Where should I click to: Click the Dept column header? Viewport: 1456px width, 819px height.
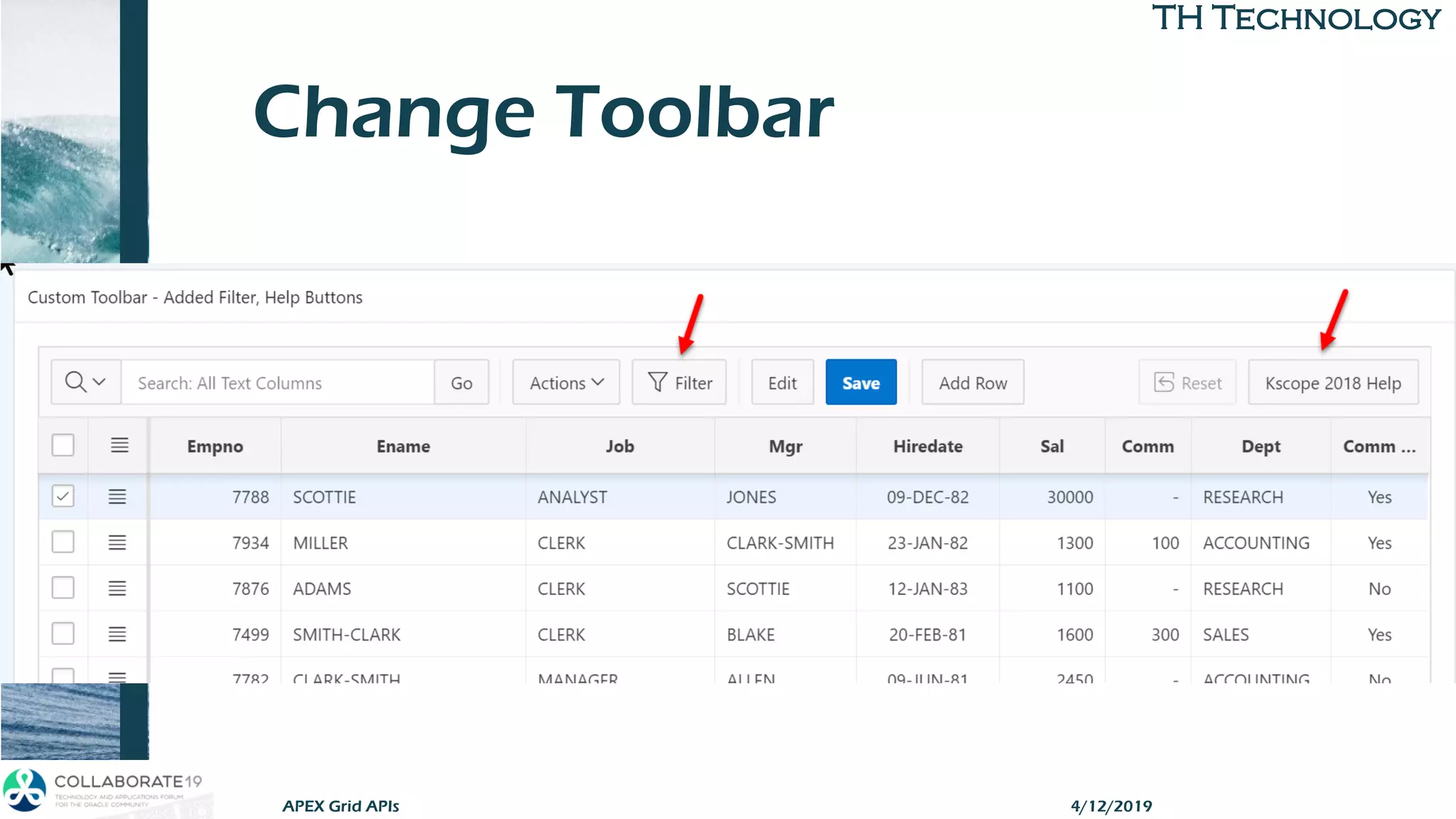[1261, 446]
